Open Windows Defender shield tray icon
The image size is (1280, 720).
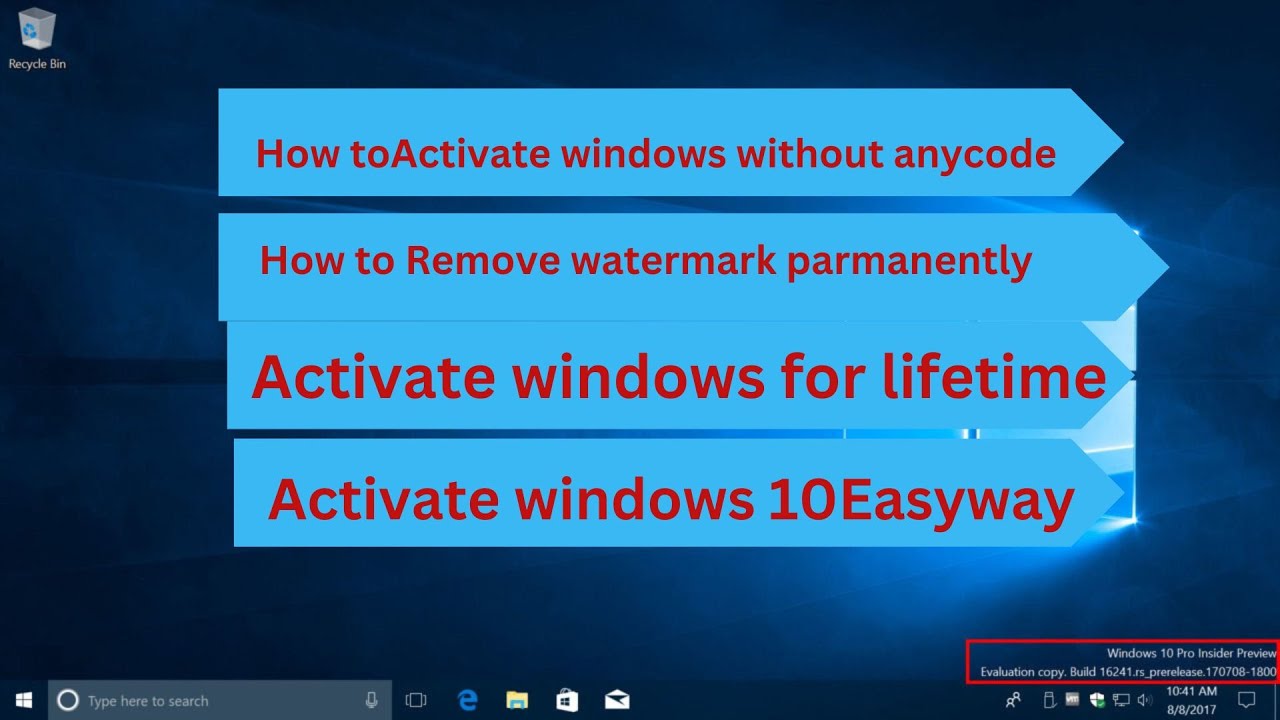[x=1097, y=699]
